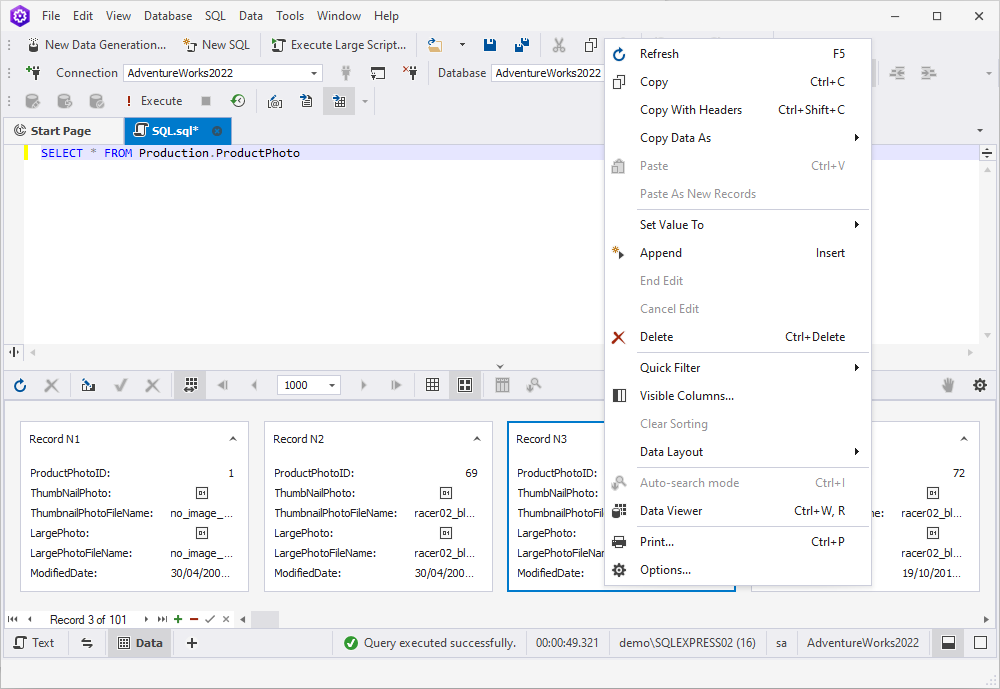Open the page size 1000 dropdown

click(332, 385)
